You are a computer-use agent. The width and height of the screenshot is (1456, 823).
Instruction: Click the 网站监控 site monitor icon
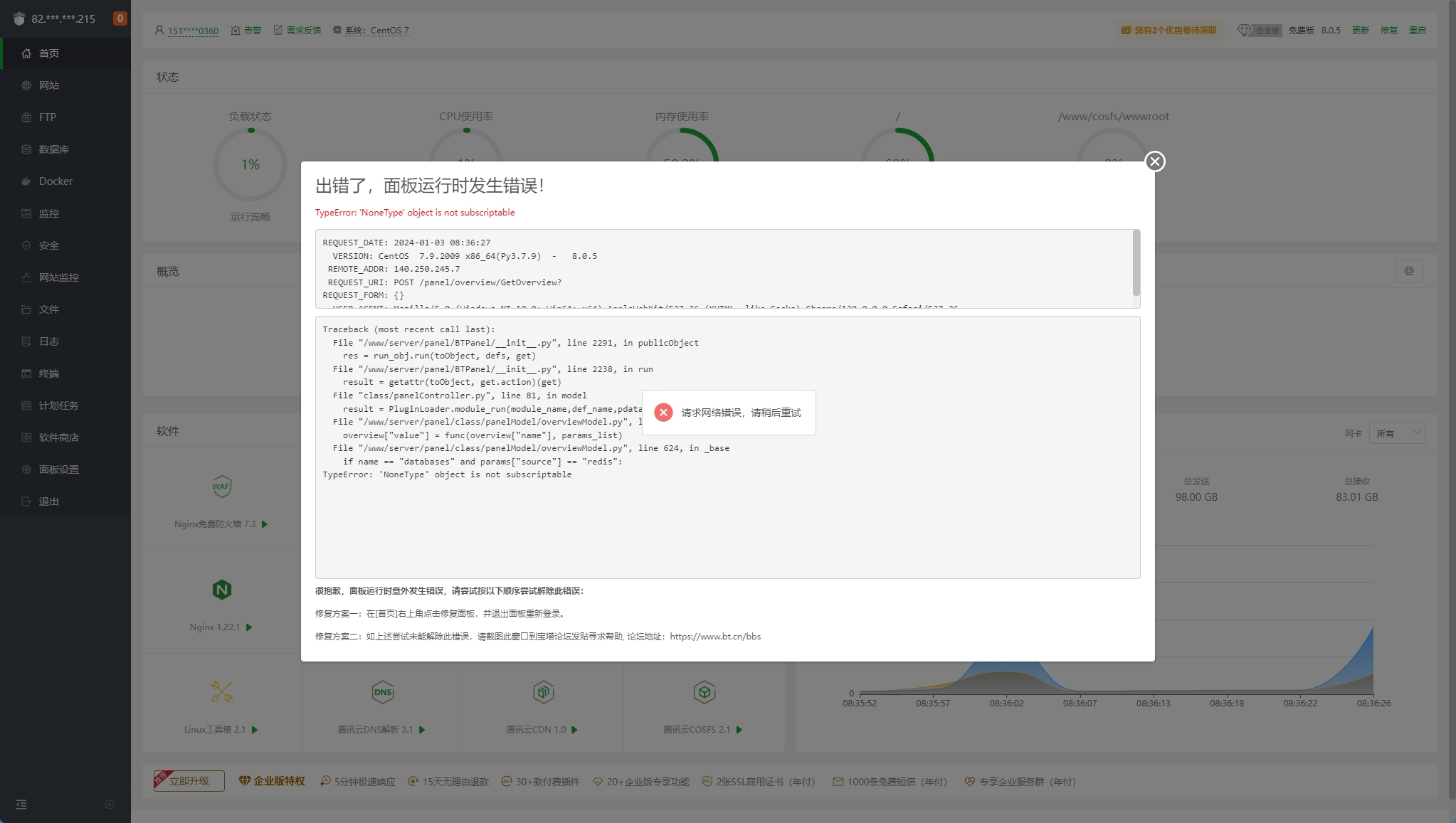point(26,277)
